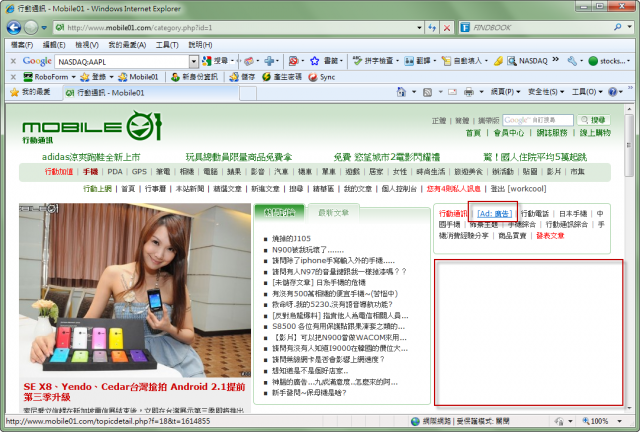Open Google toolbar wrench settings
The width and height of the screenshot is (640, 432).
[x=572, y=61]
